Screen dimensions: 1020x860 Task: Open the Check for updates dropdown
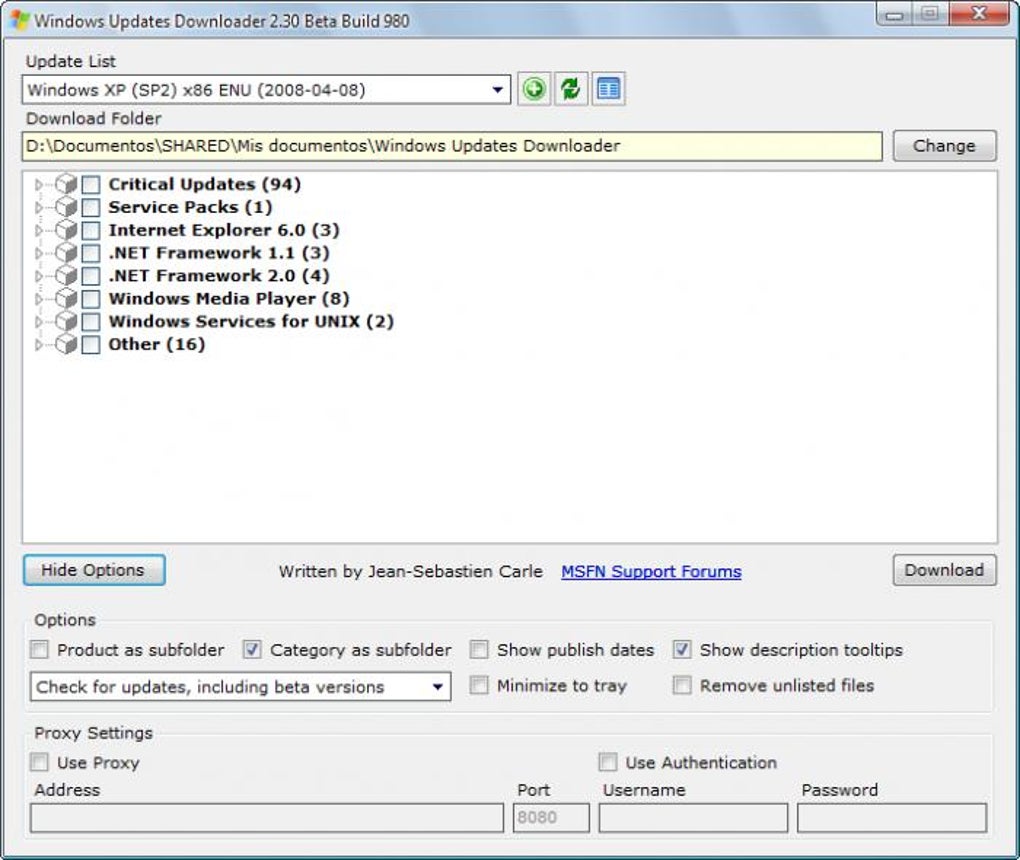(438, 687)
